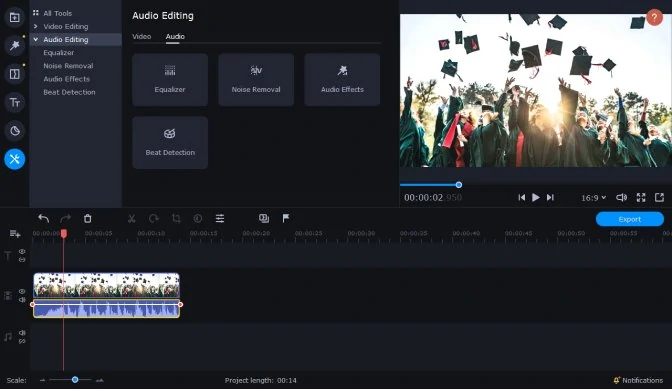Select Equalizer in the sidebar list
Screen dimensions: 672x389
[x=59, y=53]
